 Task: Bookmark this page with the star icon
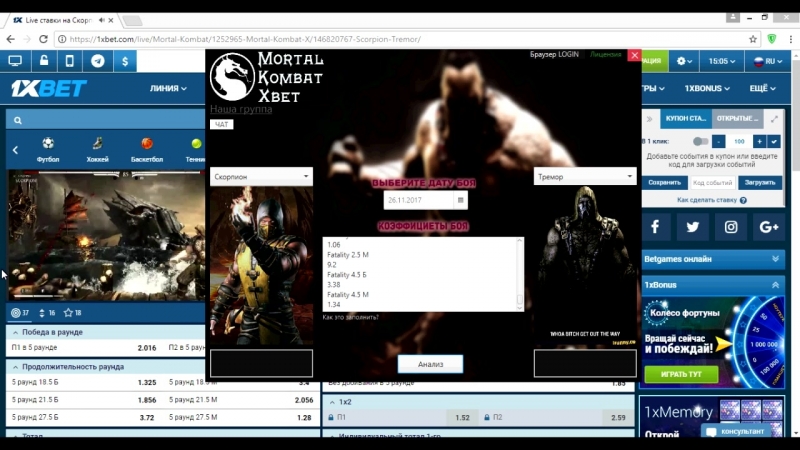[x=753, y=39]
